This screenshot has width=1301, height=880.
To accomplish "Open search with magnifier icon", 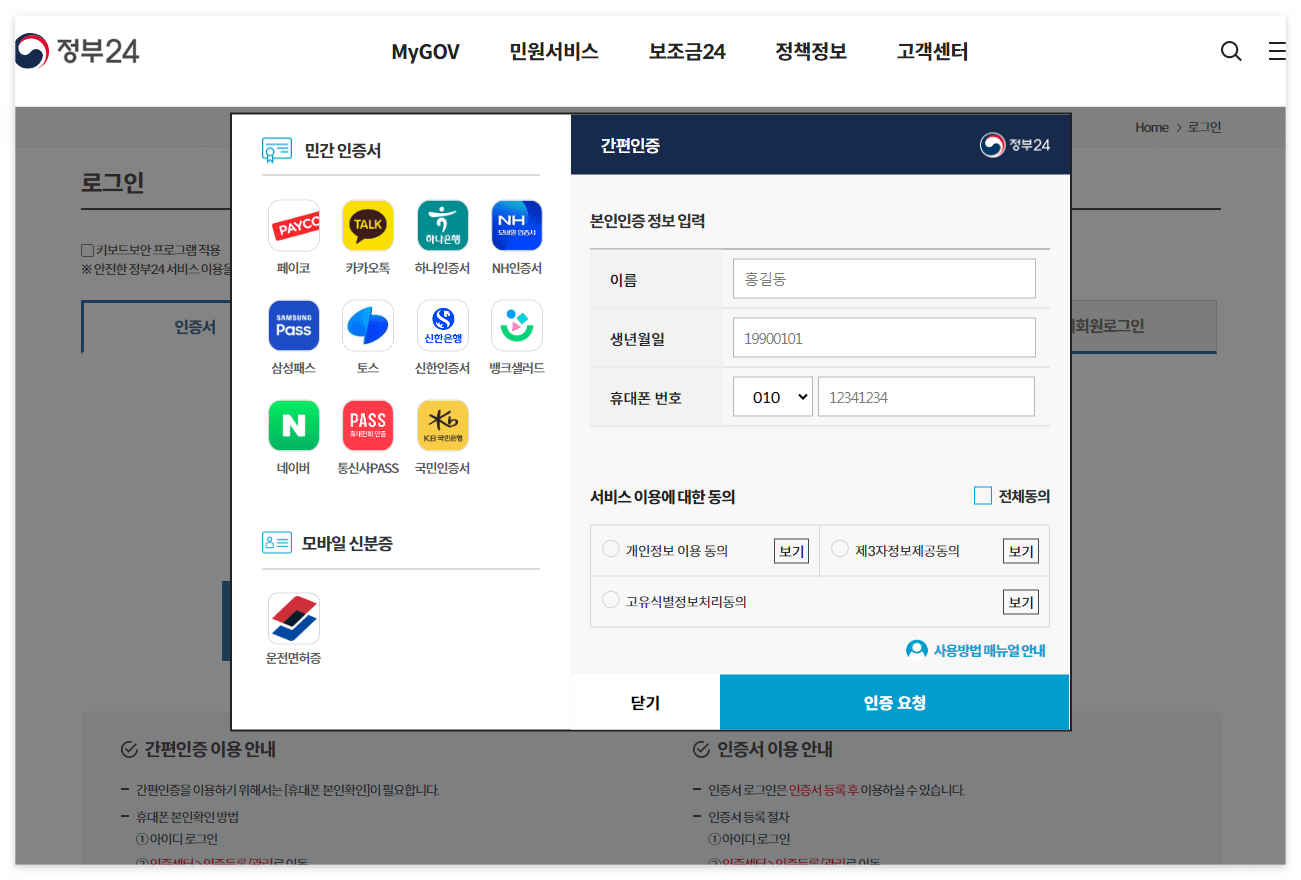I will (x=1231, y=51).
